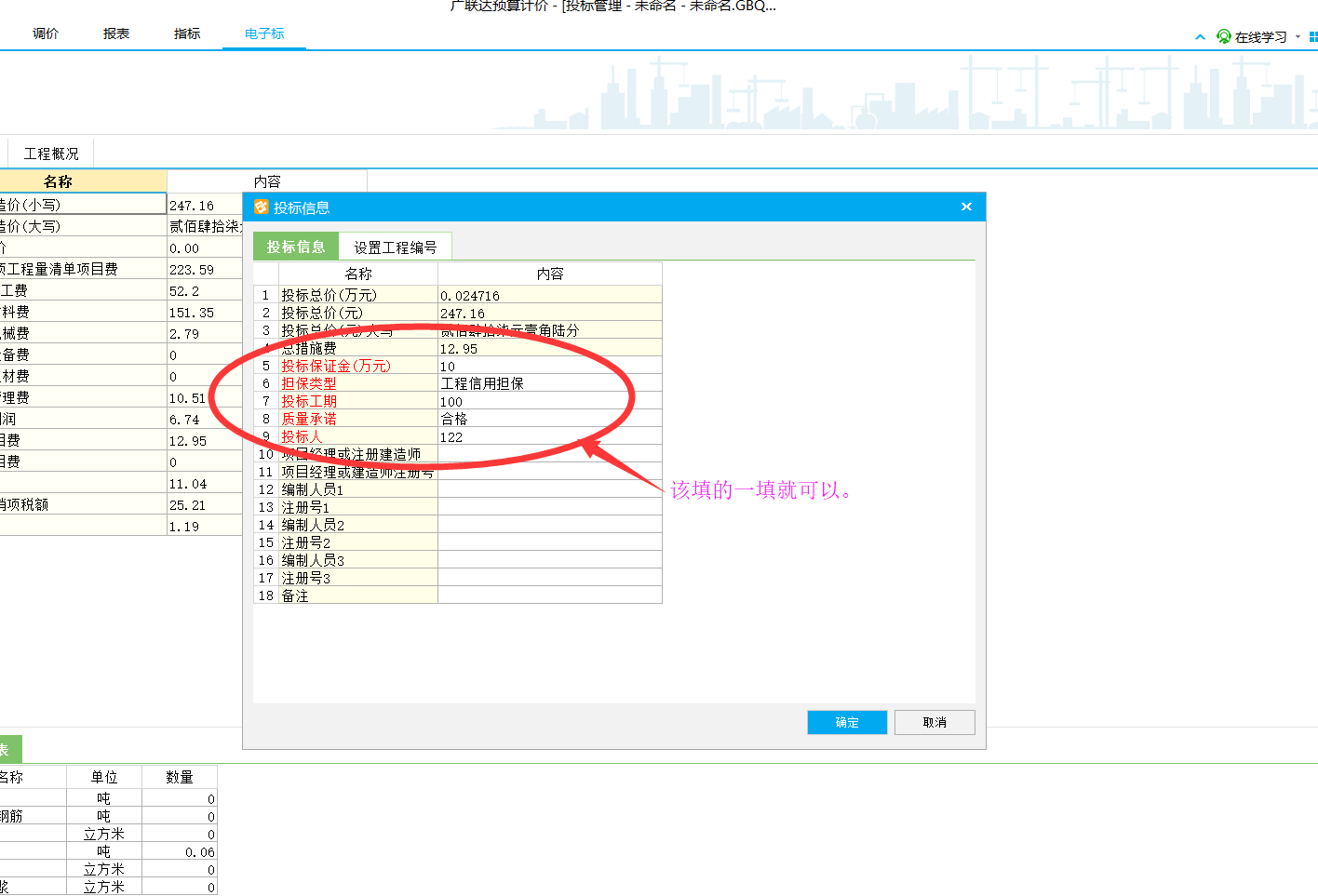The height and width of the screenshot is (896, 1318).
Task: Click the 确定 button
Action: pyautogui.click(x=847, y=722)
